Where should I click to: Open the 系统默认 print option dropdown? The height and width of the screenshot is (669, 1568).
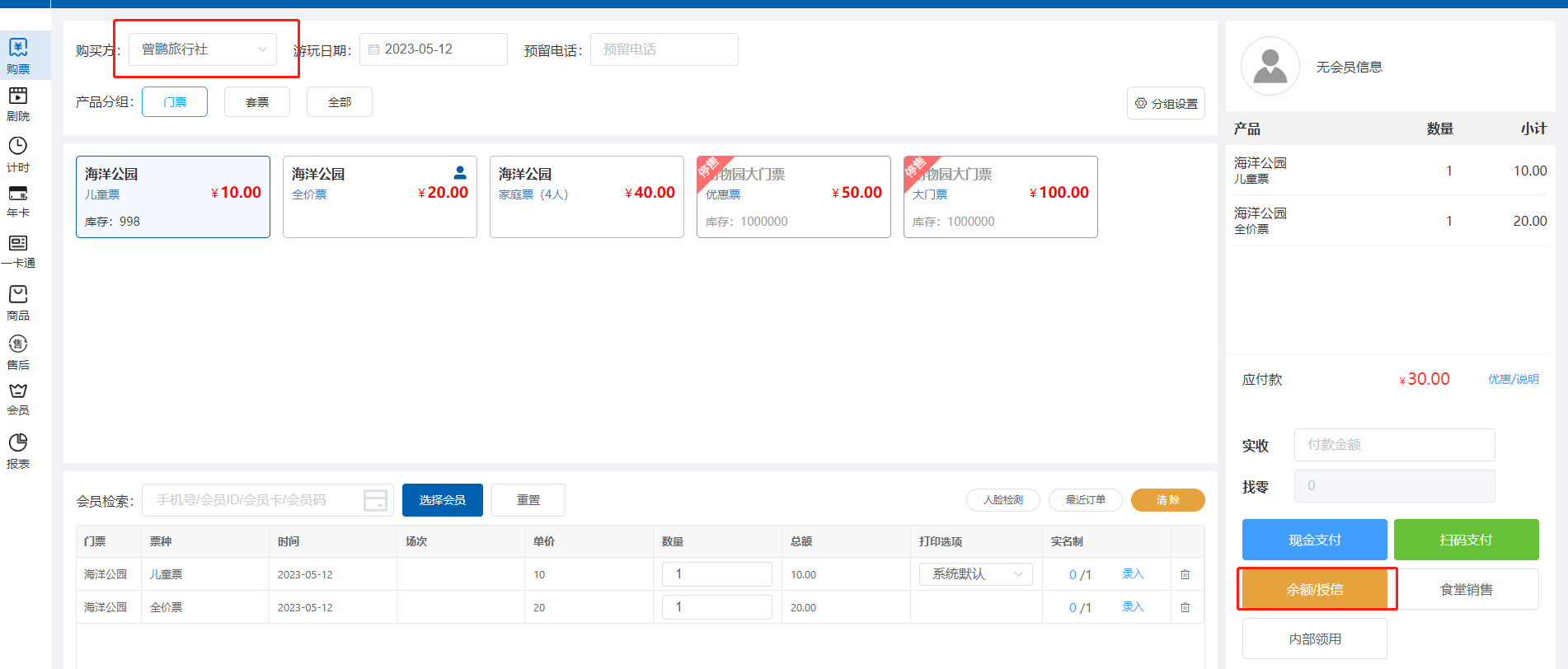(x=975, y=574)
